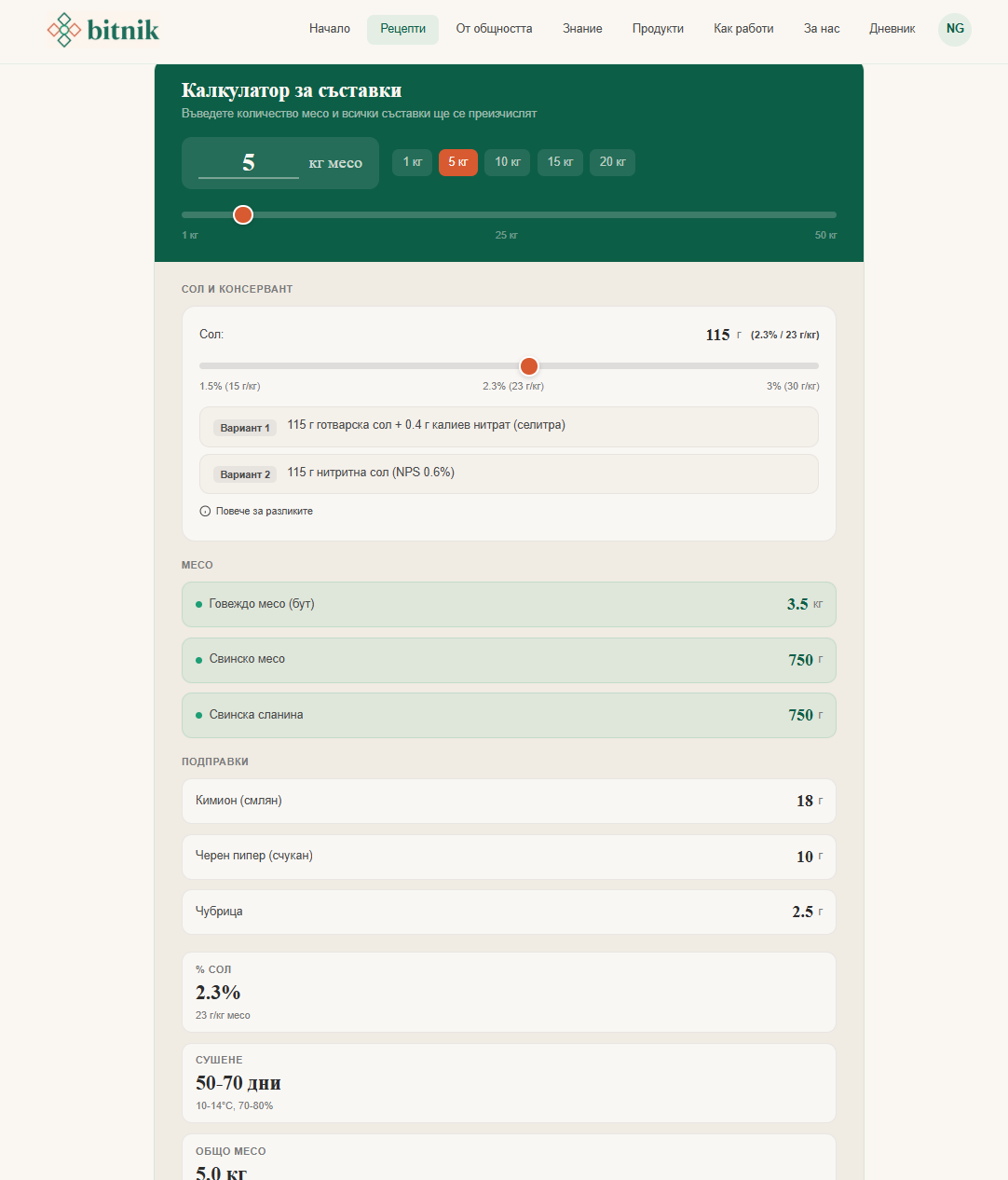Go to the Начало menu item
The height and width of the screenshot is (1180, 1008).
coord(330,29)
